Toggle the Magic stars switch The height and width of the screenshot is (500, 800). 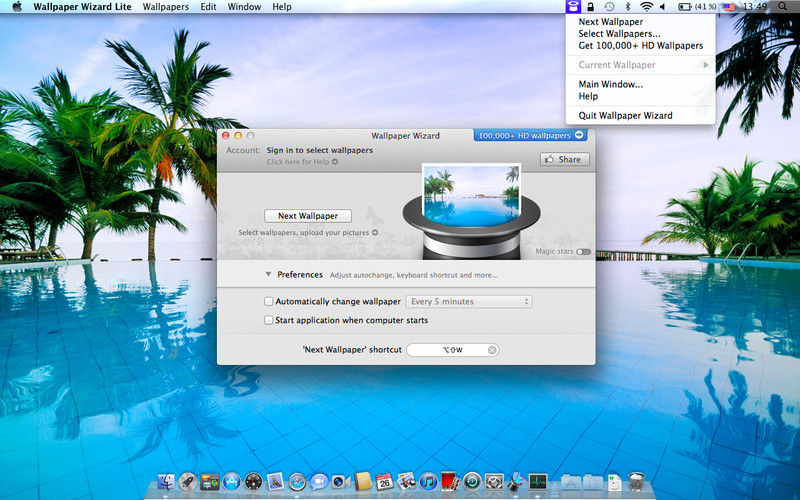tap(583, 252)
